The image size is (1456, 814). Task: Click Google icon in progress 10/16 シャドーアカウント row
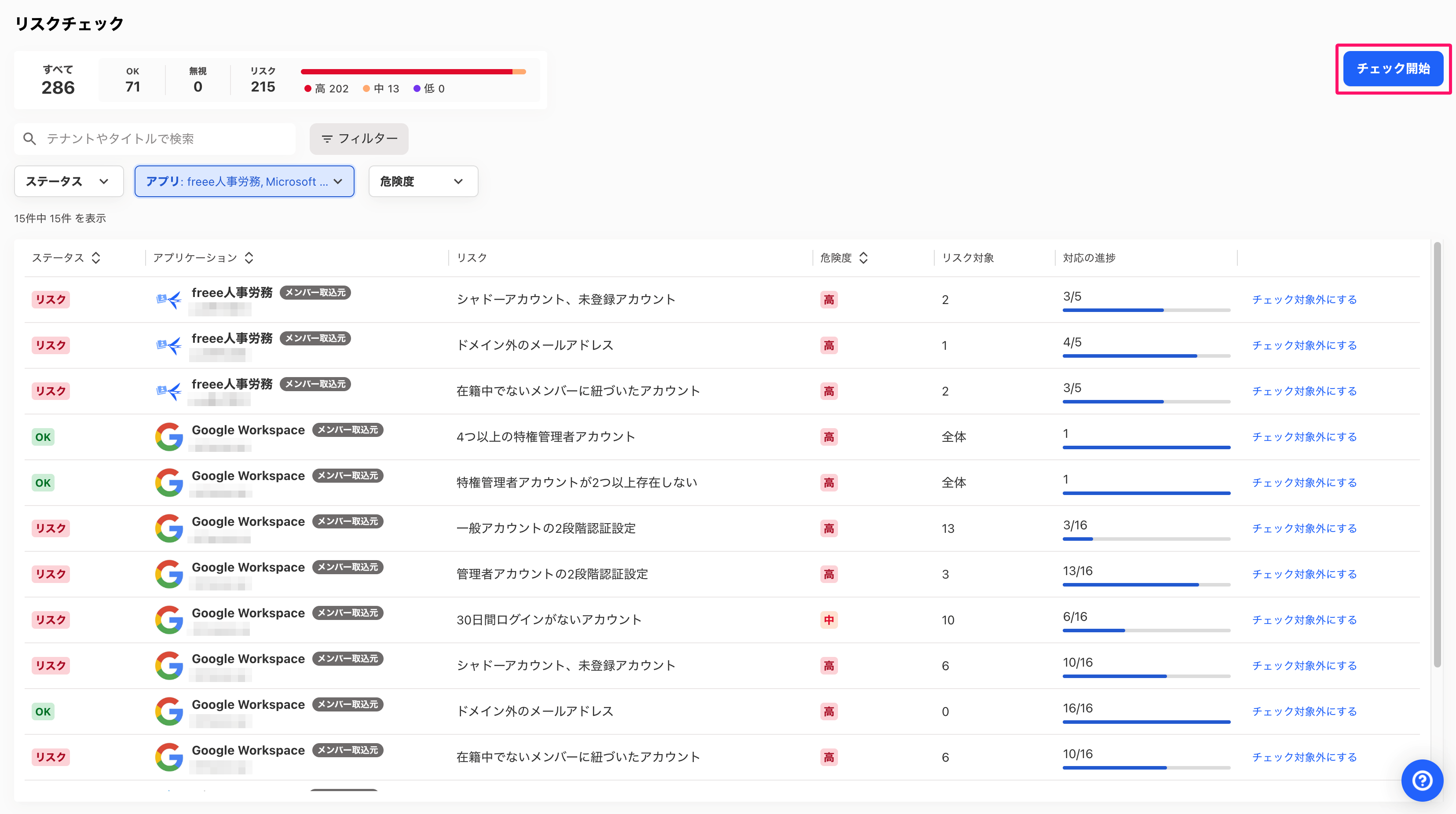tap(168, 666)
